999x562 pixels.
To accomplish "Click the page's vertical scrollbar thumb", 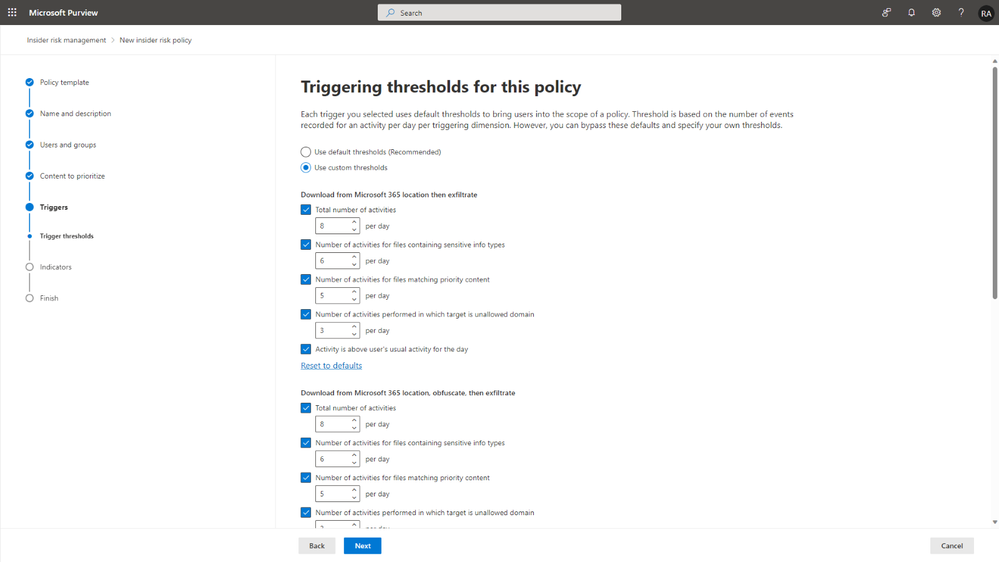I will point(995,182).
